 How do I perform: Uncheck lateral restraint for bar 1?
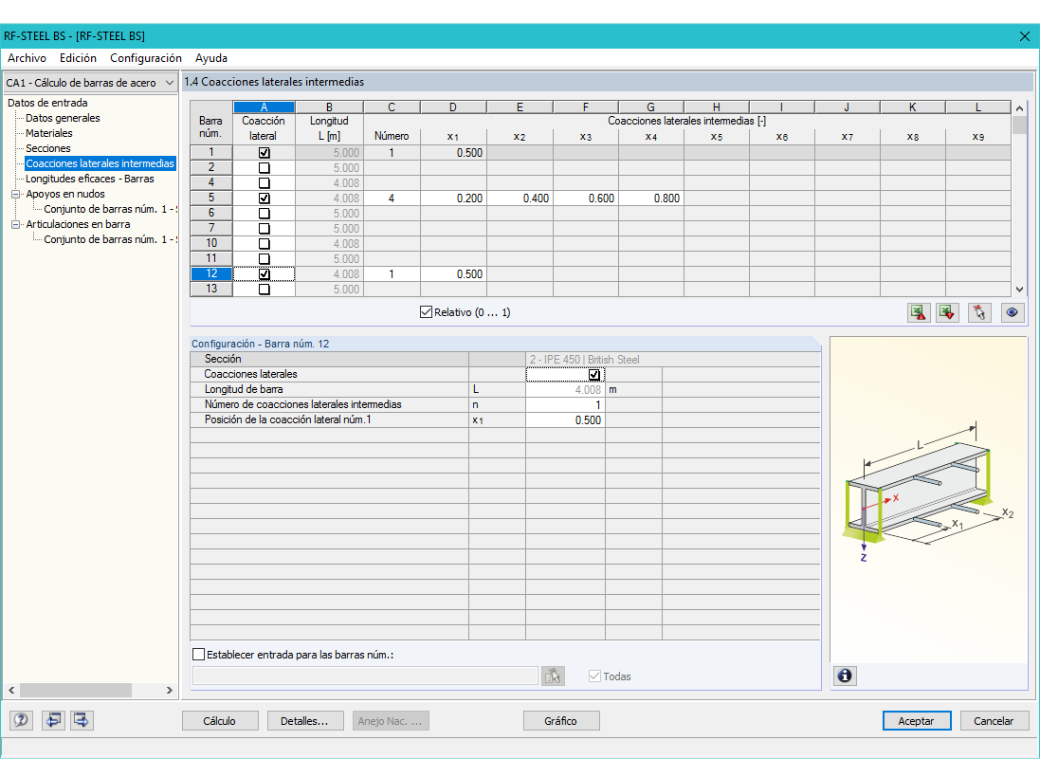(264, 153)
